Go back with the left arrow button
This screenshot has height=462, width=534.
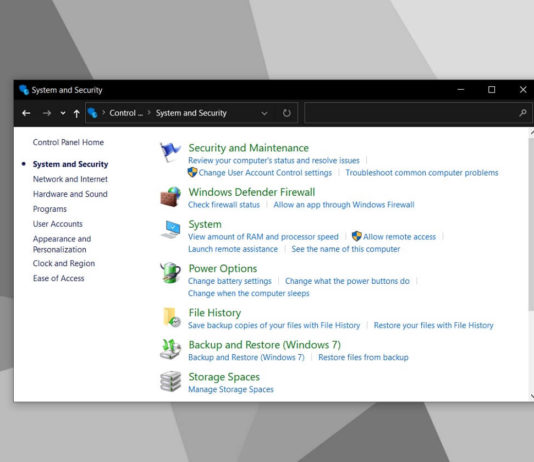click(26, 113)
